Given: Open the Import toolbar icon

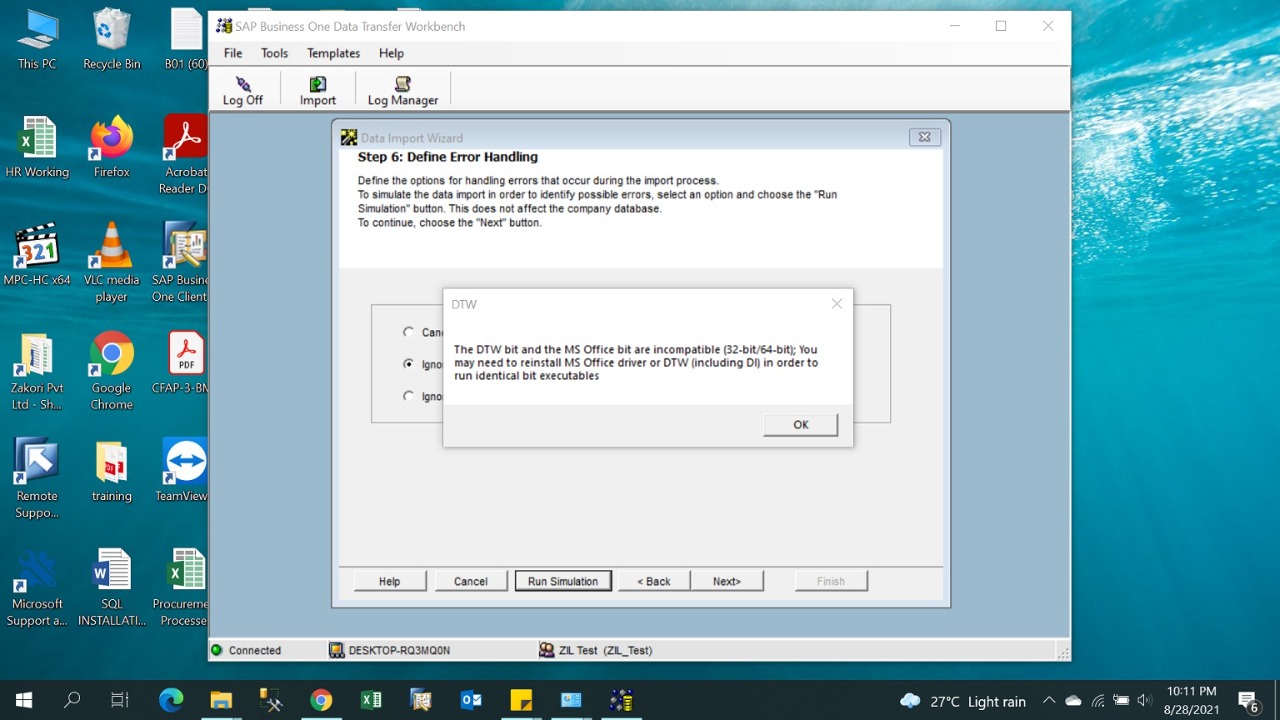Looking at the screenshot, I should (x=318, y=89).
